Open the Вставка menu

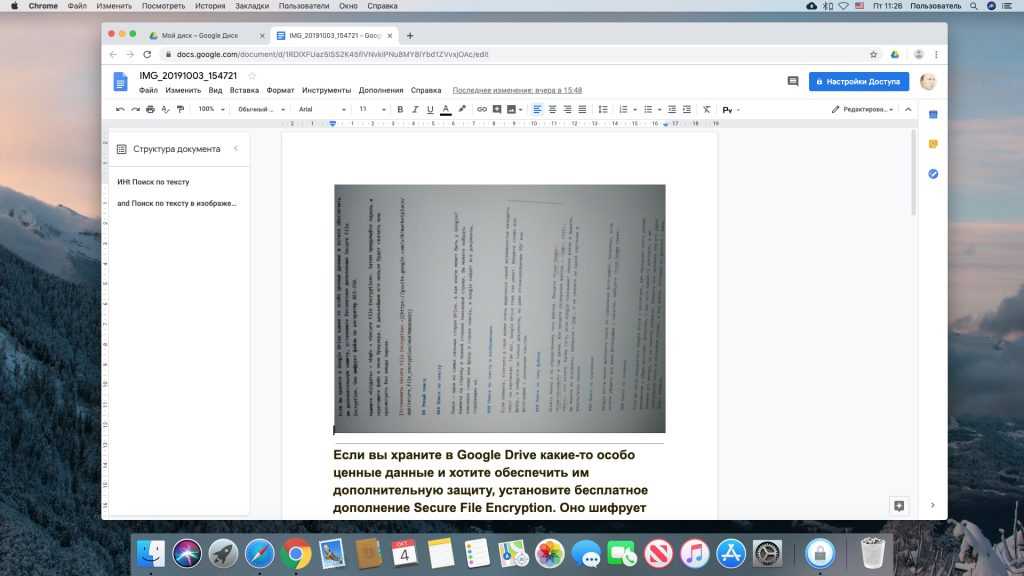(x=244, y=90)
